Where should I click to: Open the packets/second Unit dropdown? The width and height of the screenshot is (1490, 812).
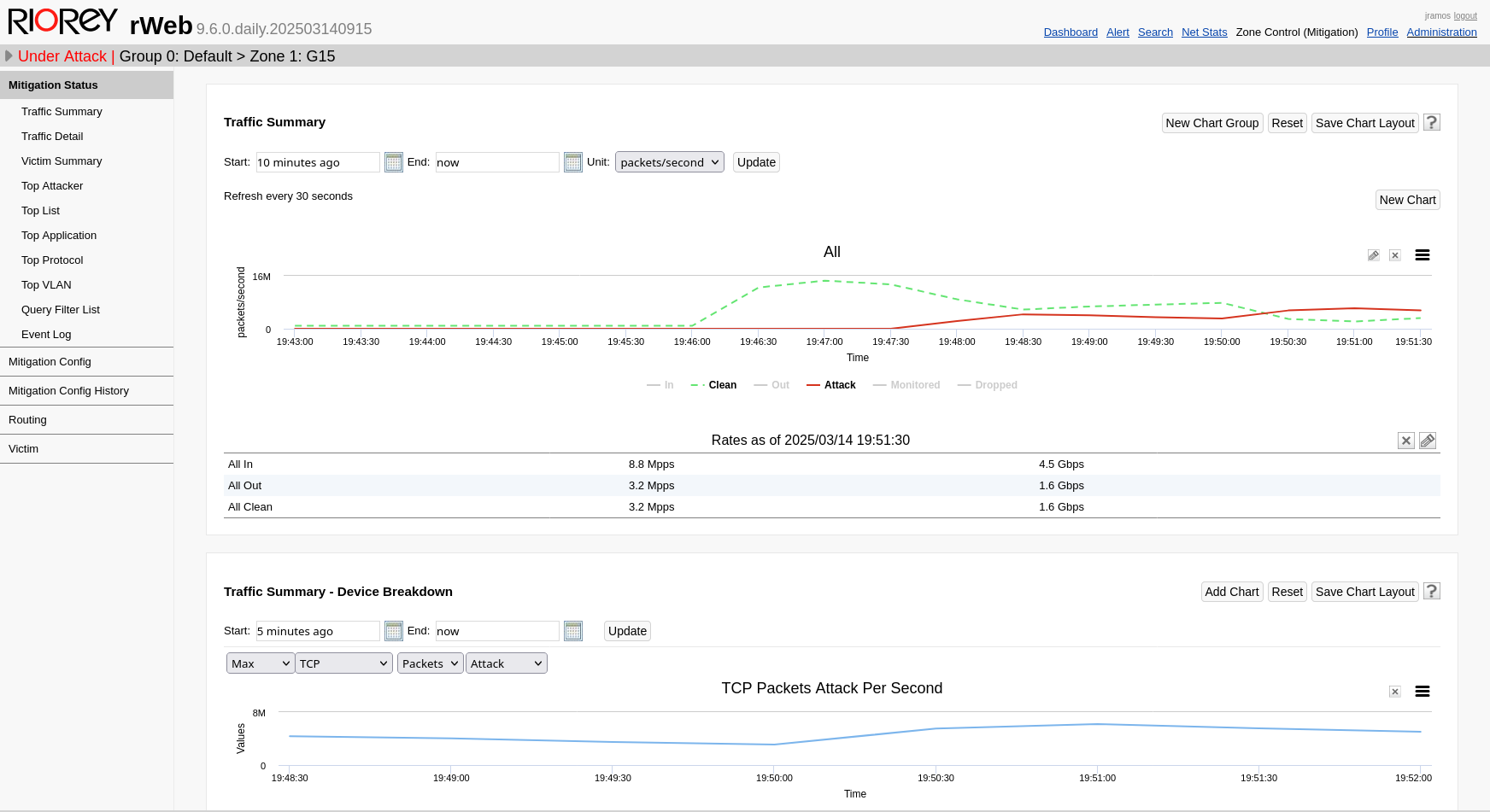669,162
